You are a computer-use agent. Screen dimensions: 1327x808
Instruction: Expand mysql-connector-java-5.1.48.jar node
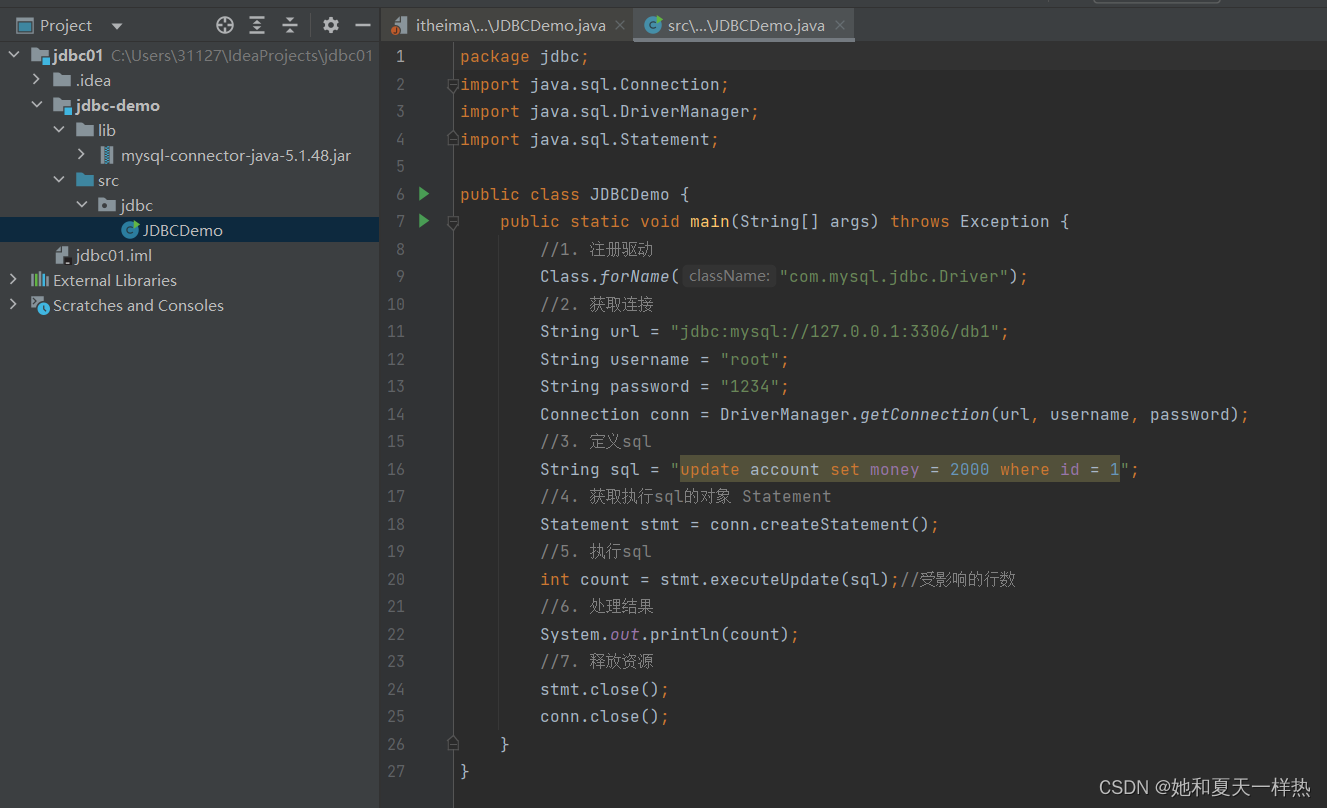(82, 155)
